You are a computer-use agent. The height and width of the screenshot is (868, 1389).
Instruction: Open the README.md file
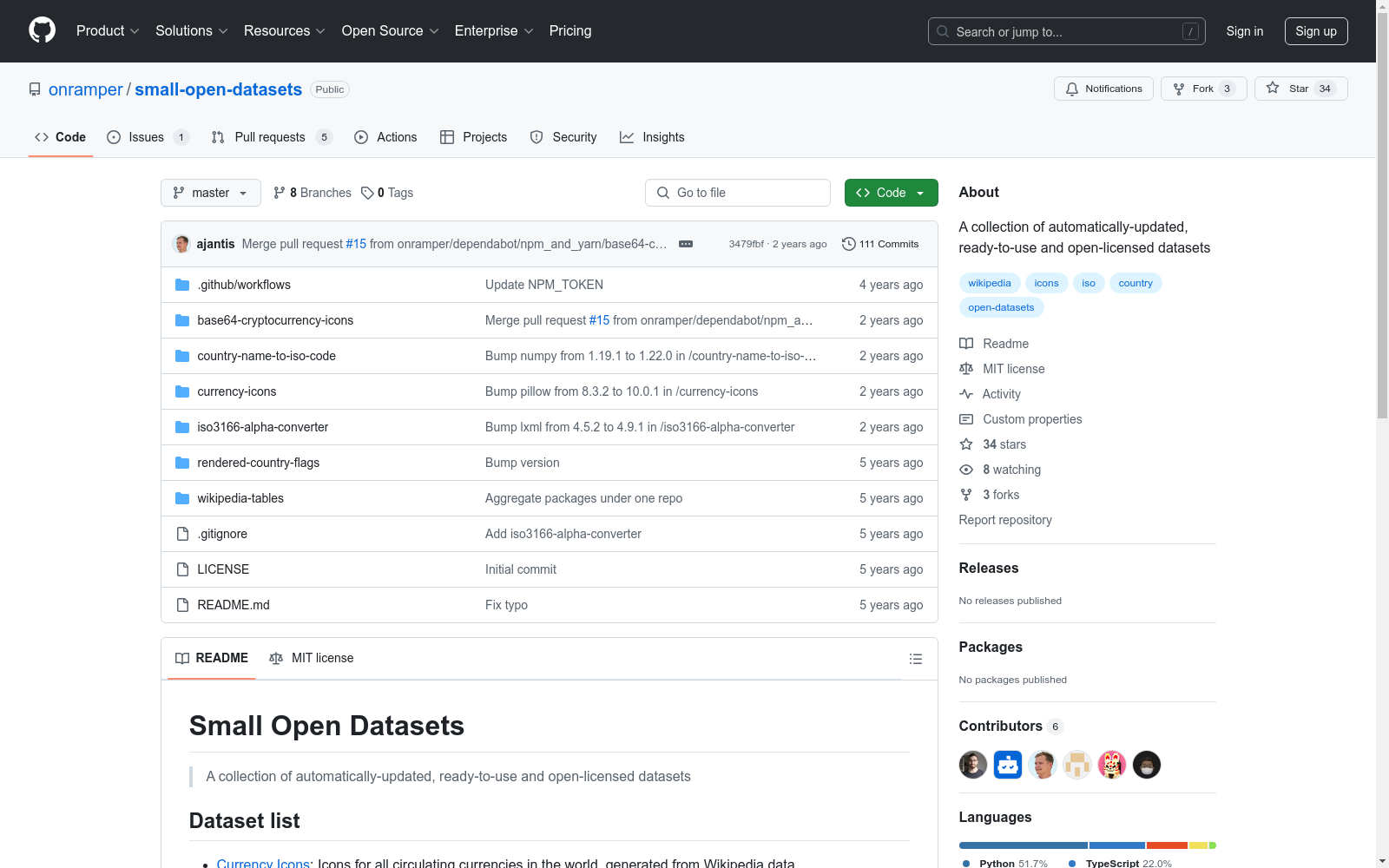234,605
